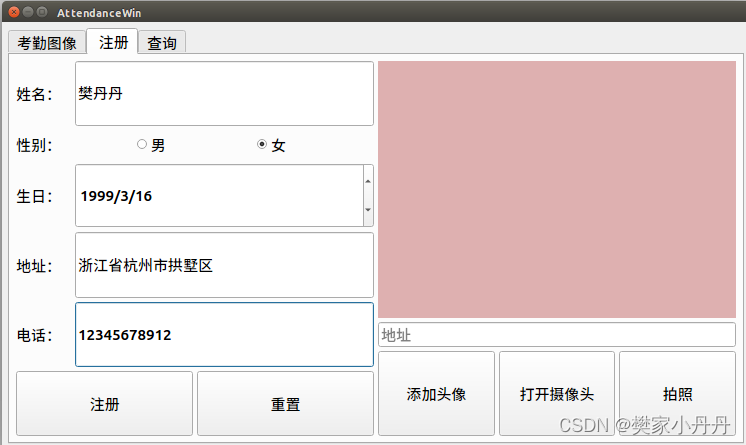Image resolution: width=746 pixels, height=445 pixels.
Task: Click the 重置 button
Action: pos(285,404)
